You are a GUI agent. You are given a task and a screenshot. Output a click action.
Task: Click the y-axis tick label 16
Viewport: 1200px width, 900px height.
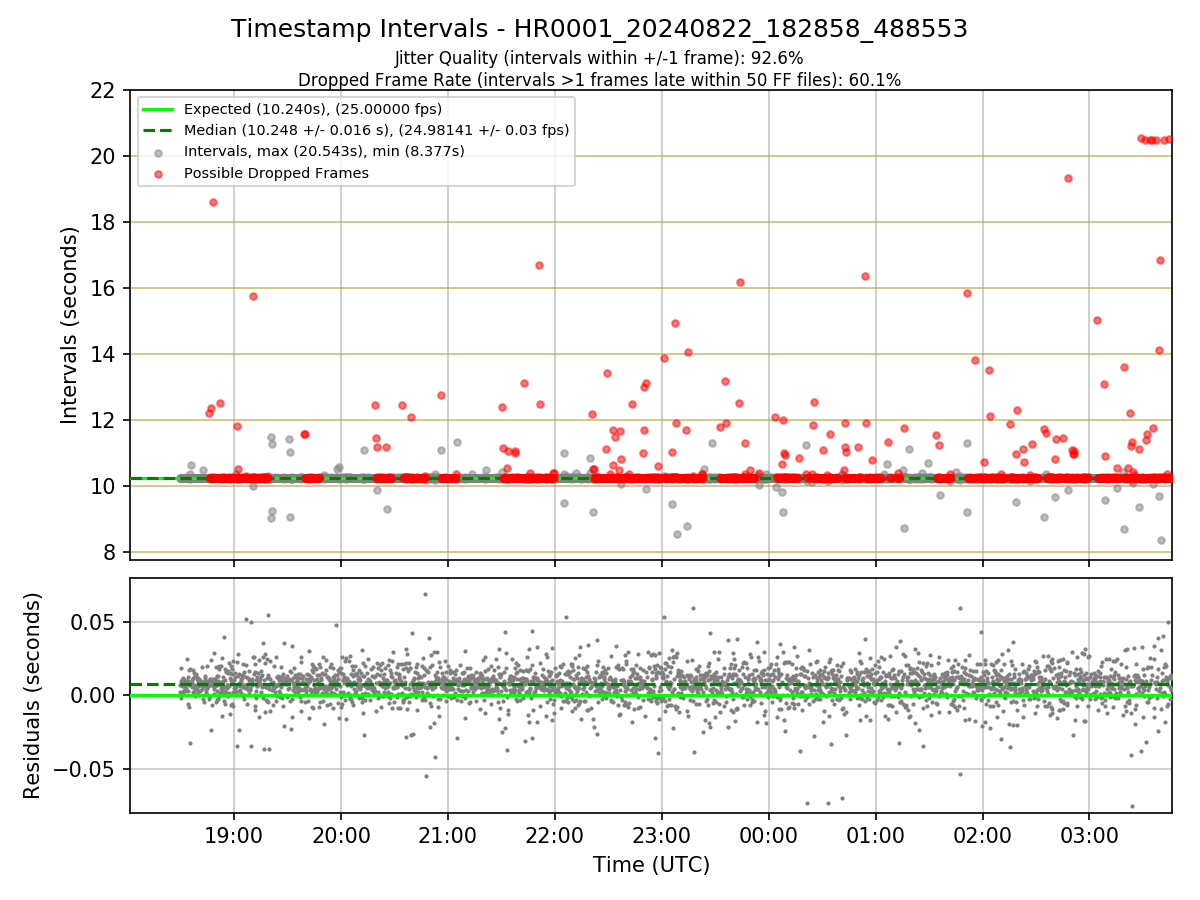[104, 288]
